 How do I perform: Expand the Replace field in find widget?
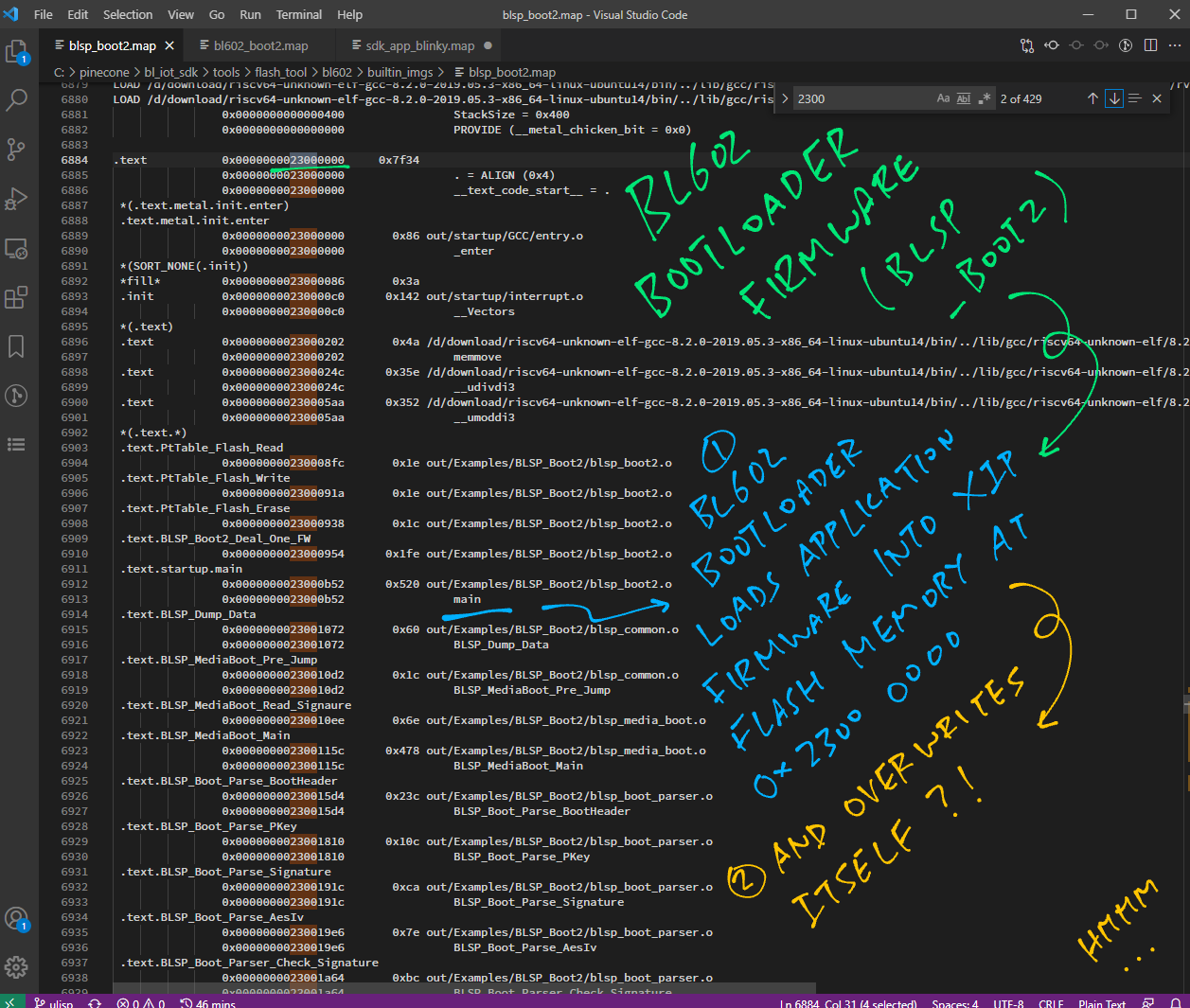coord(784,98)
